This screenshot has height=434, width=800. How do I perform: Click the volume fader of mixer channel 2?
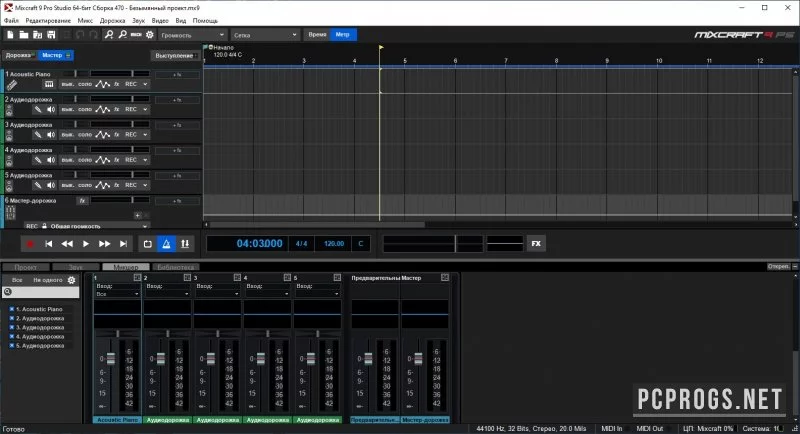click(161, 359)
